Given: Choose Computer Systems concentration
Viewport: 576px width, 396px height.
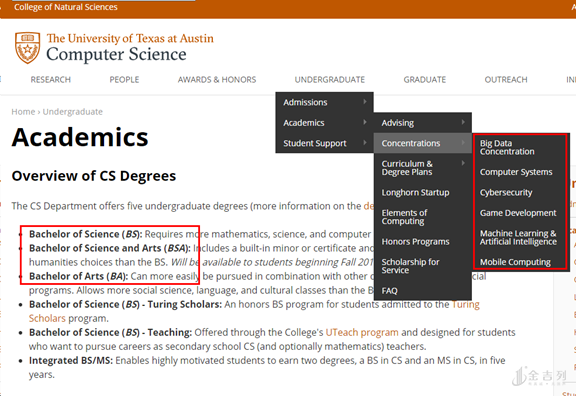Looking at the screenshot, I should pyautogui.click(x=520, y=172).
